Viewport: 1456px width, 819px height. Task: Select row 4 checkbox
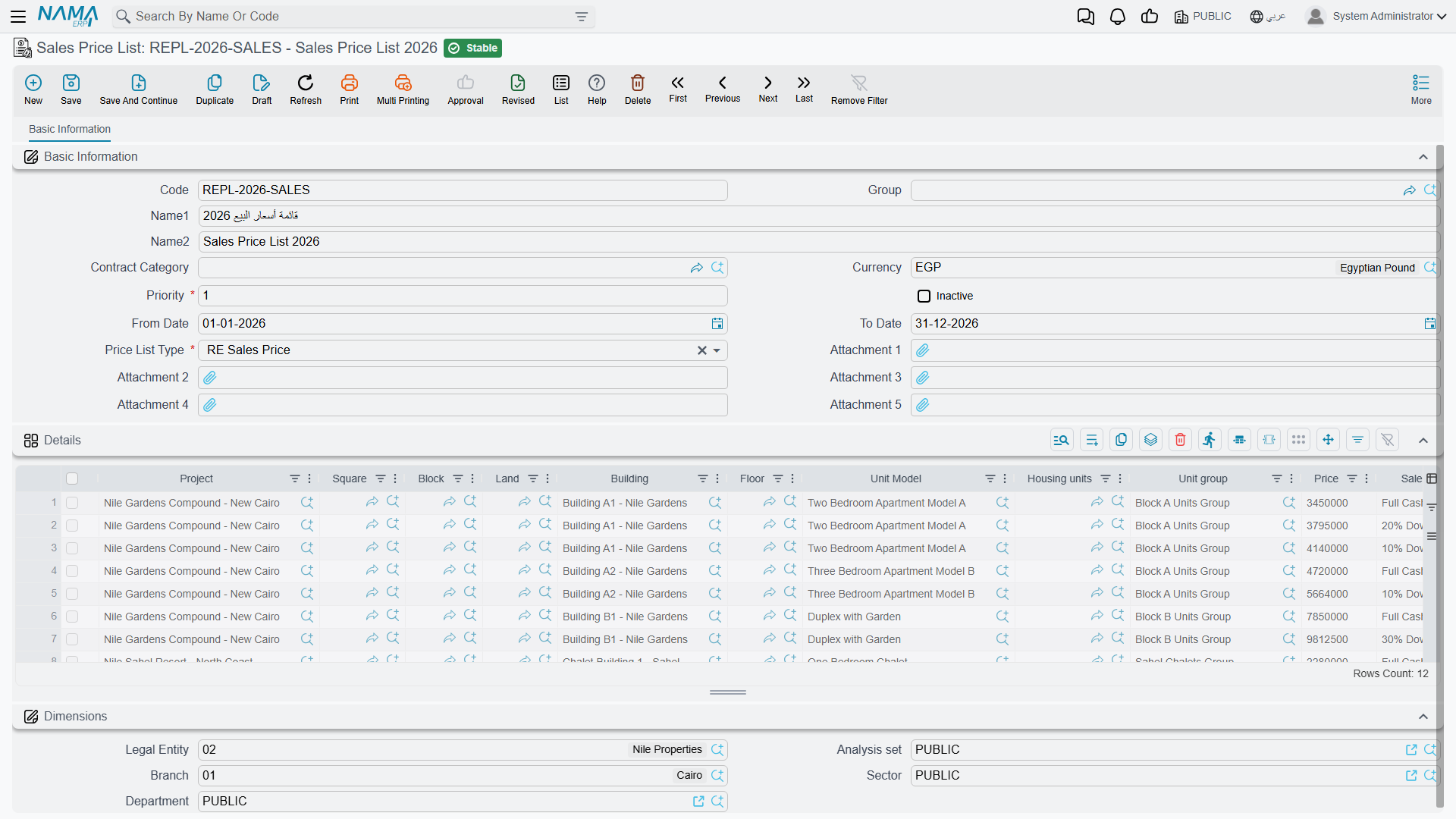click(72, 571)
